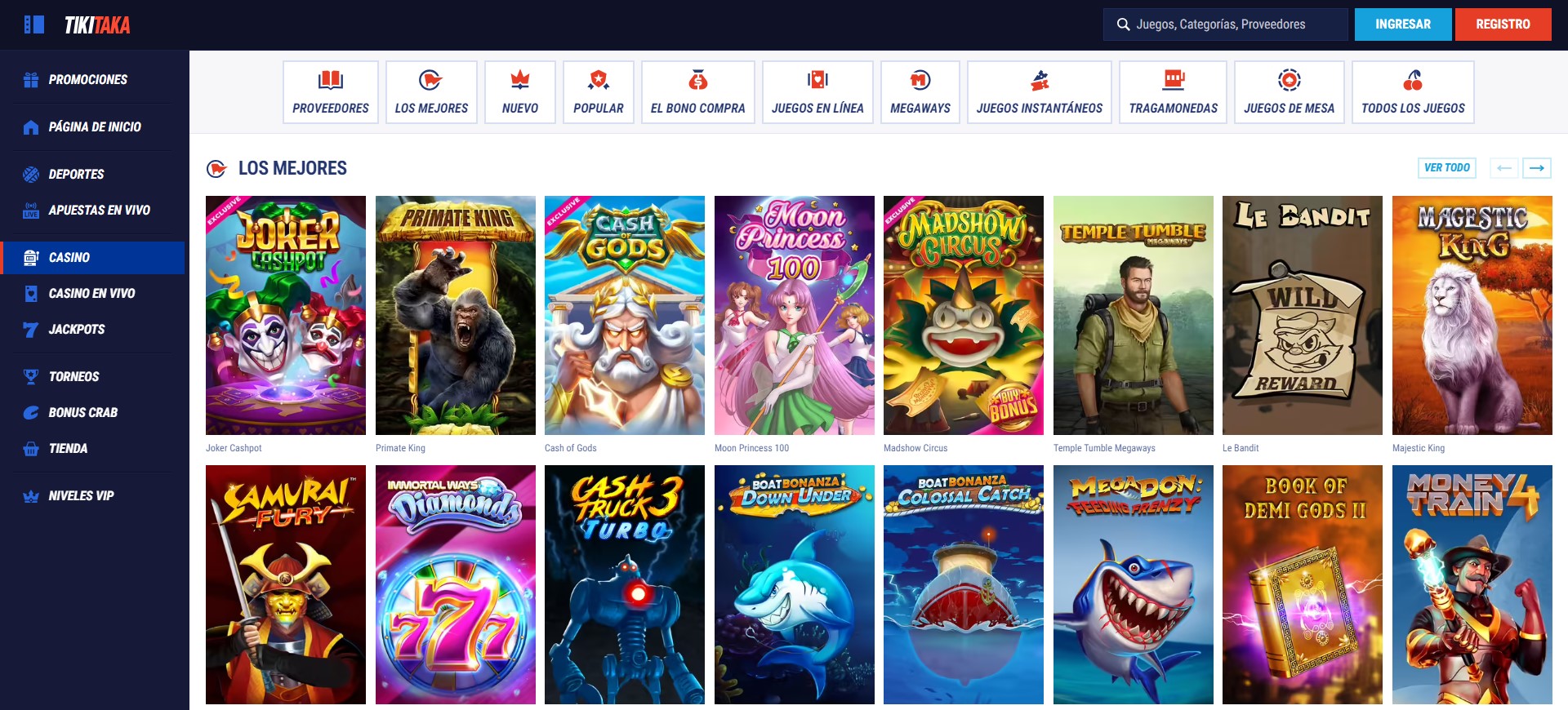Show previous games with left arrow
Image resolution: width=1568 pixels, height=710 pixels.
1504,168
